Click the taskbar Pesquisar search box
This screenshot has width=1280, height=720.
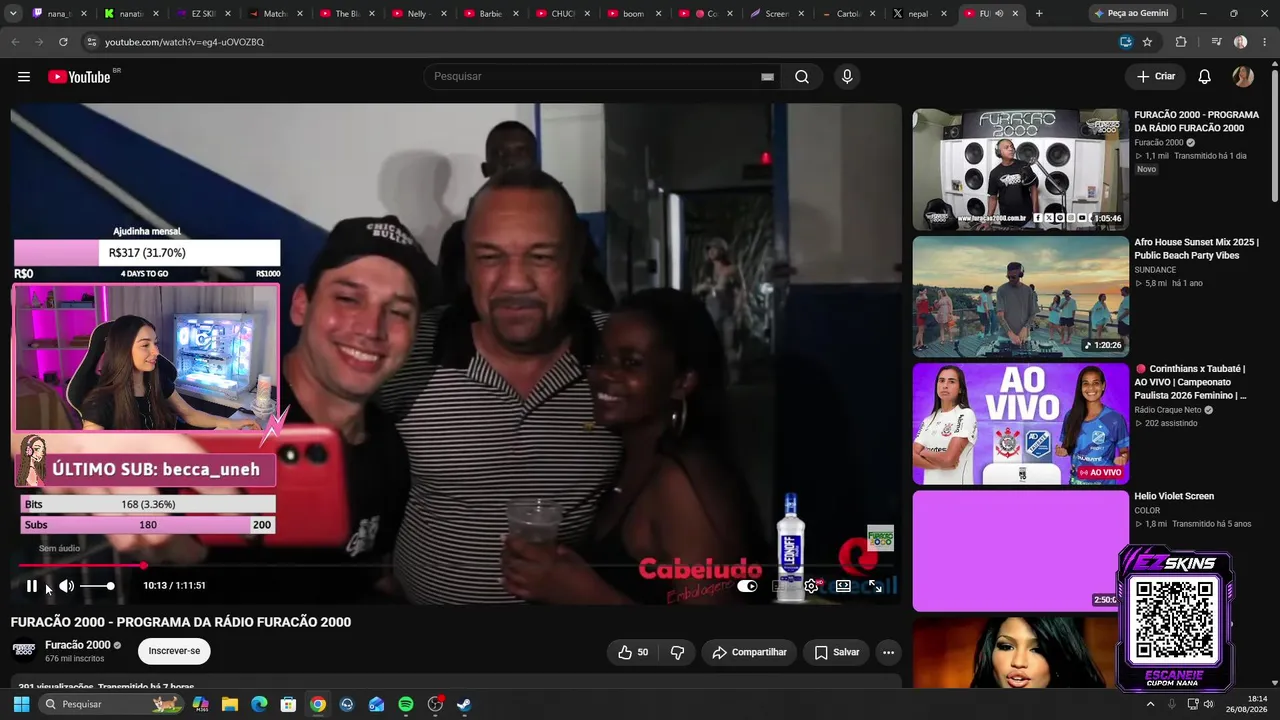[x=111, y=704]
